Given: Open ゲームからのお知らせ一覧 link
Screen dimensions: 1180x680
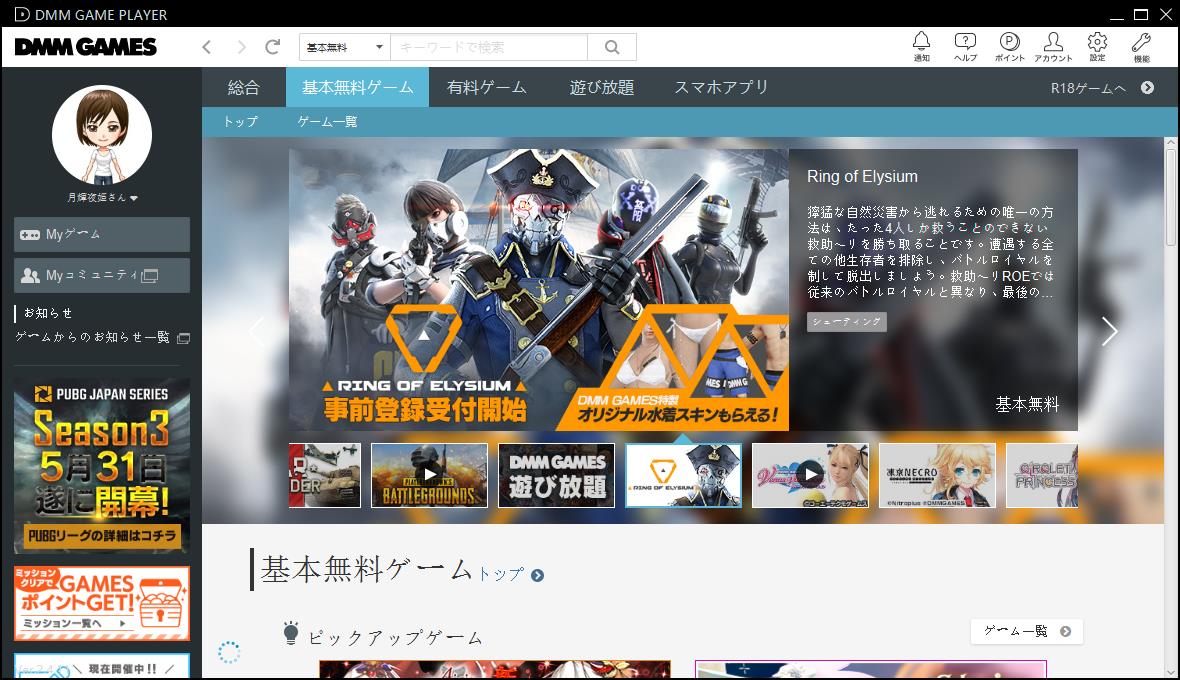Looking at the screenshot, I should click(x=93, y=338).
